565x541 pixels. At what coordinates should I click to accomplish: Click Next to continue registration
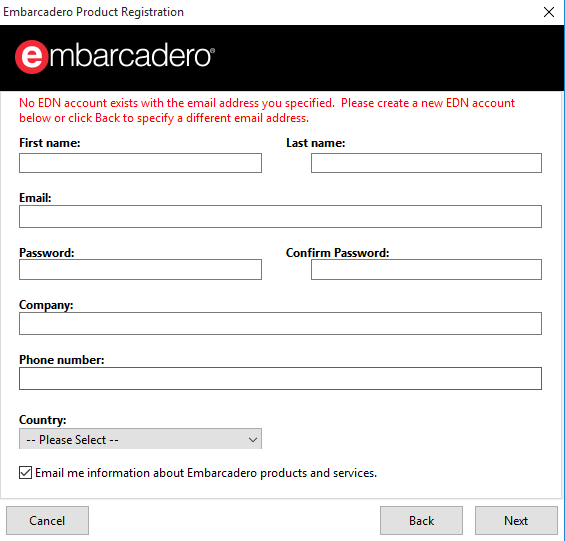tap(516, 520)
